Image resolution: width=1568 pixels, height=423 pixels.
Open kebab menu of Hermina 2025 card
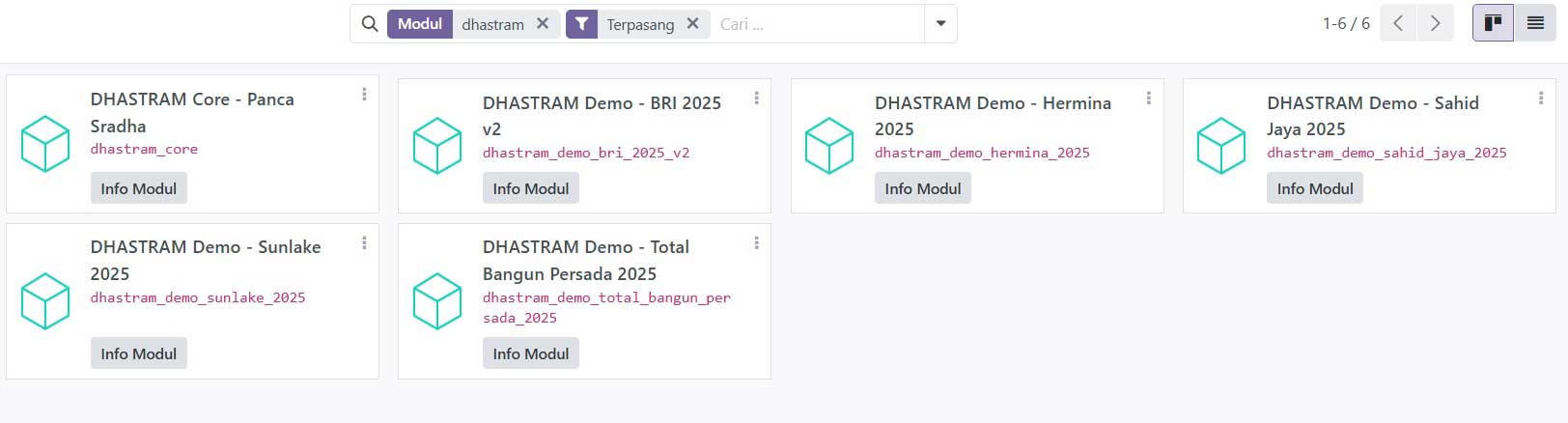pyautogui.click(x=1148, y=98)
